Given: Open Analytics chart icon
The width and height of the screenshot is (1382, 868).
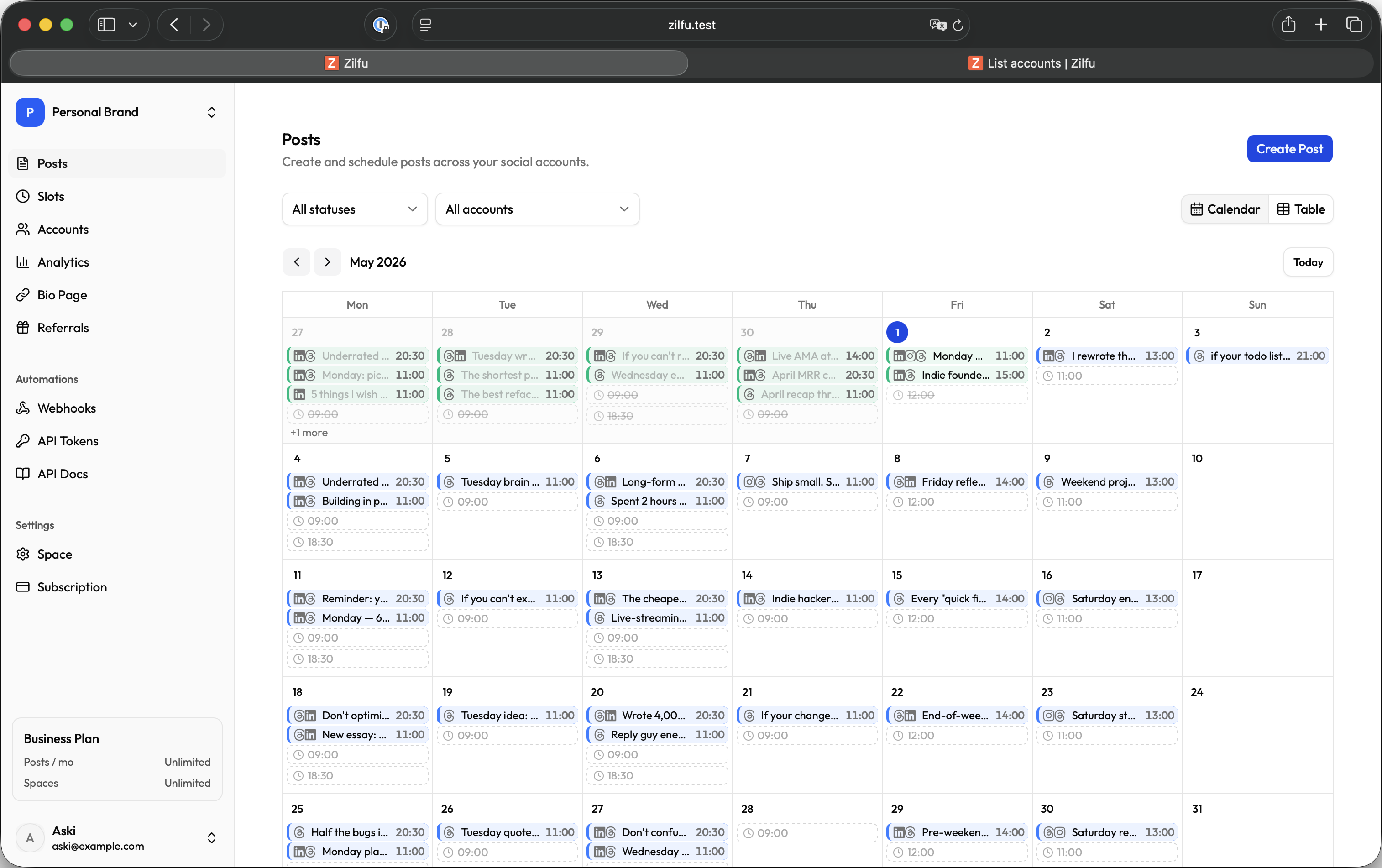Looking at the screenshot, I should pos(23,262).
